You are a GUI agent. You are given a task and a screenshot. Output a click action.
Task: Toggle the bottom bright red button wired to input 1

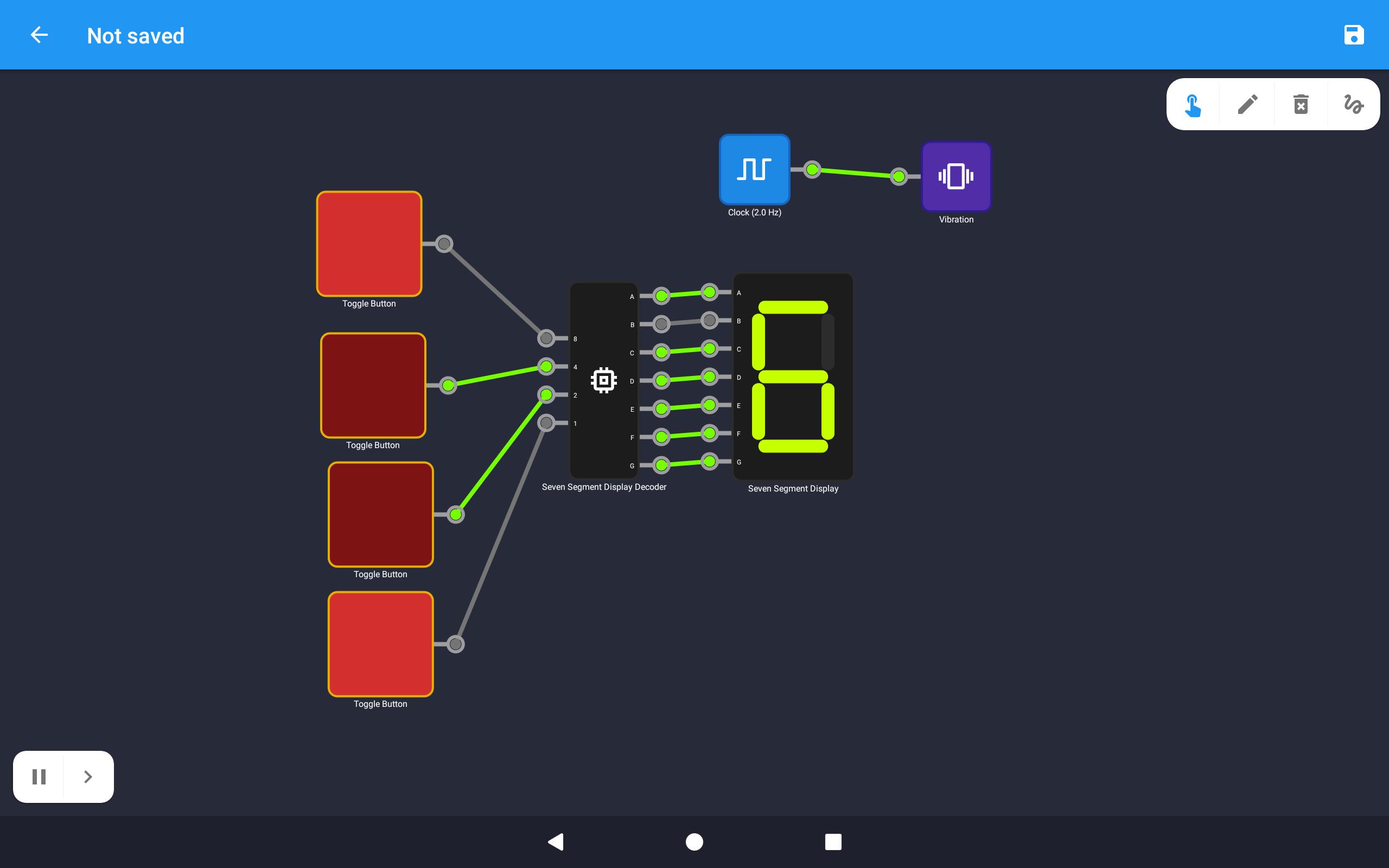[380, 644]
